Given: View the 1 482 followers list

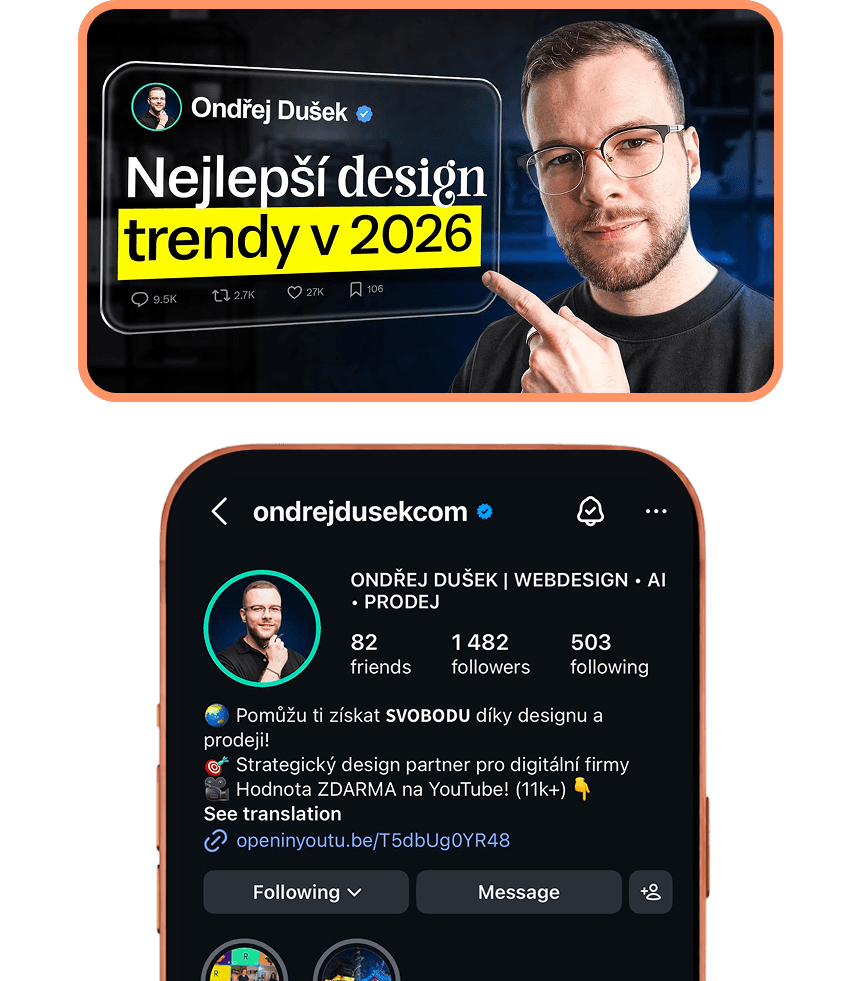Looking at the screenshot, I should click(491, 654).
